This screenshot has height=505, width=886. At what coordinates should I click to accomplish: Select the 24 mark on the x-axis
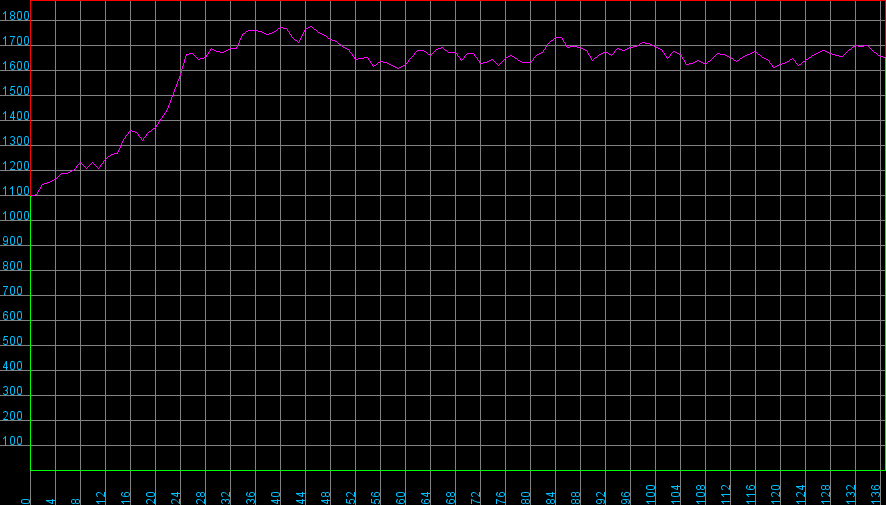pos(176,494)
